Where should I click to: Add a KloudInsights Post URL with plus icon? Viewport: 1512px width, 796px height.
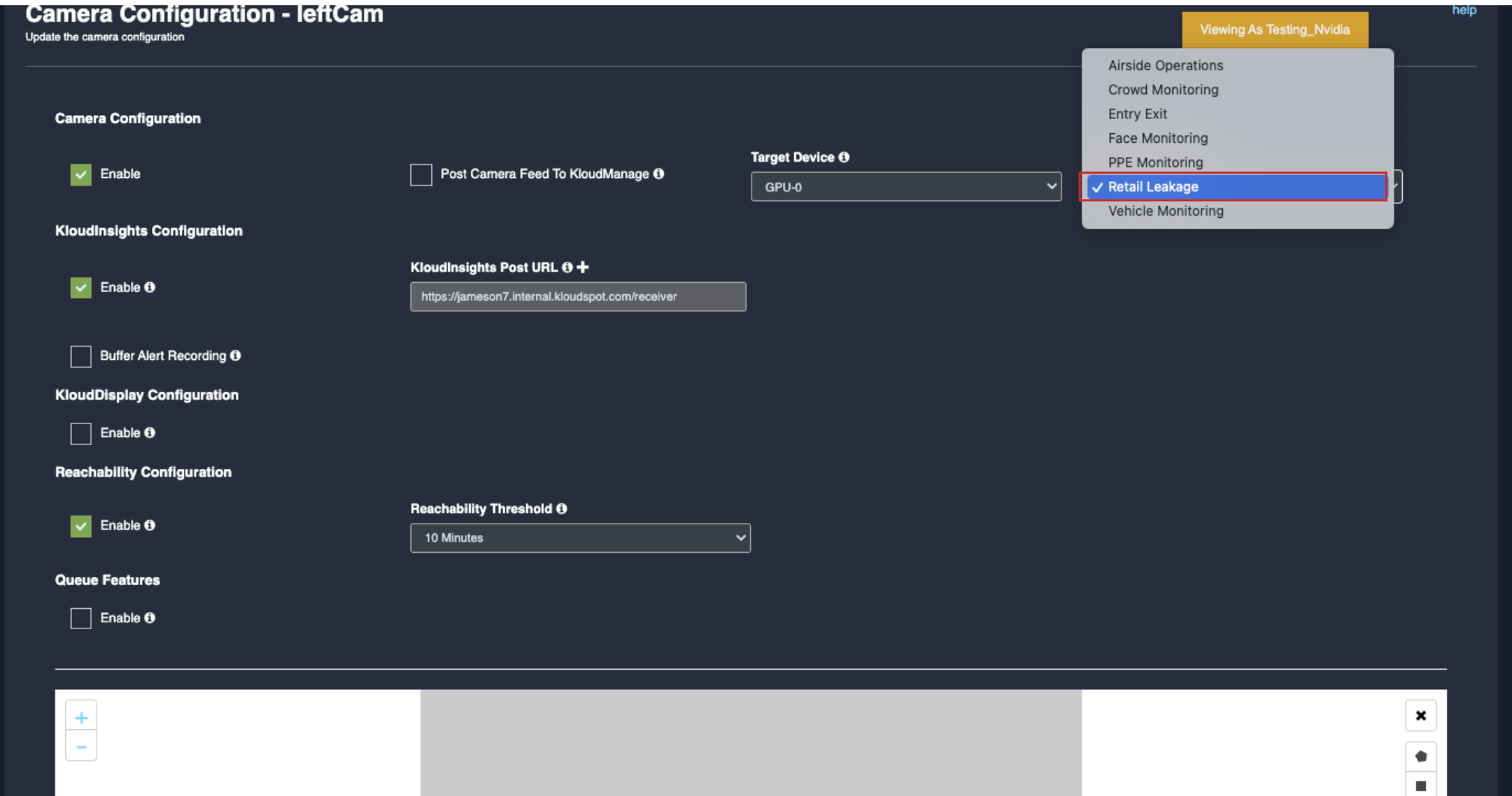583,267
